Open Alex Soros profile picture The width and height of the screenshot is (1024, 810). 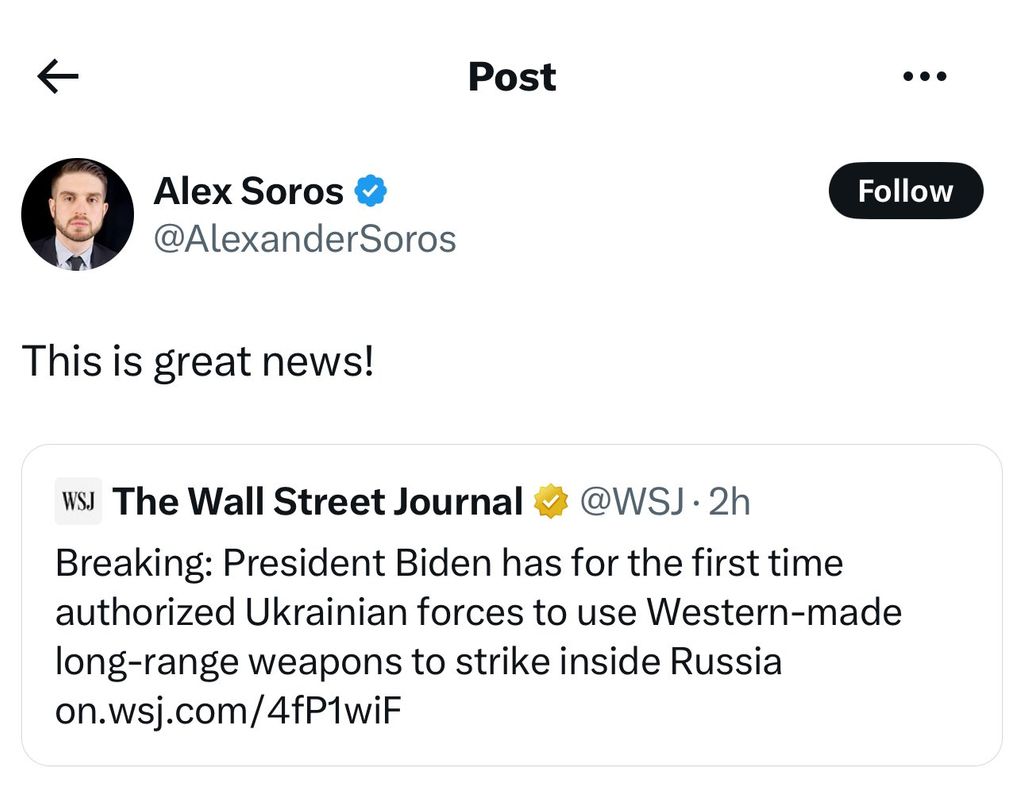[77, 213]
